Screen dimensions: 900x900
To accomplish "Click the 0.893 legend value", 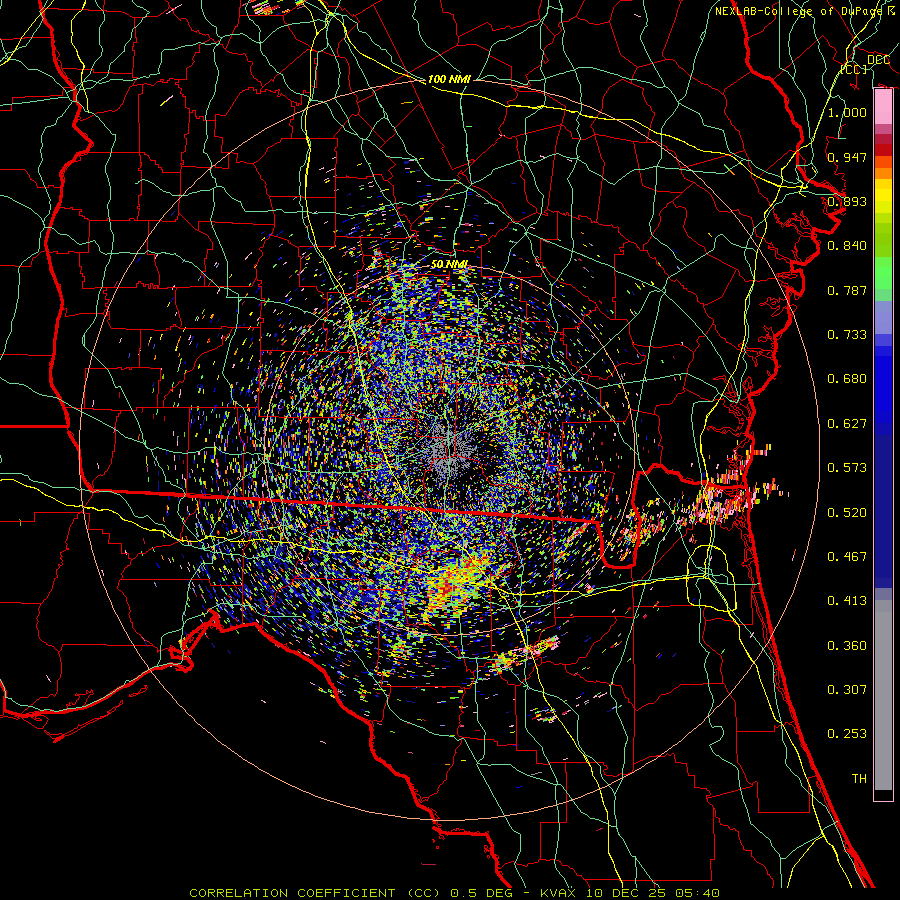I will coord(847,201).
